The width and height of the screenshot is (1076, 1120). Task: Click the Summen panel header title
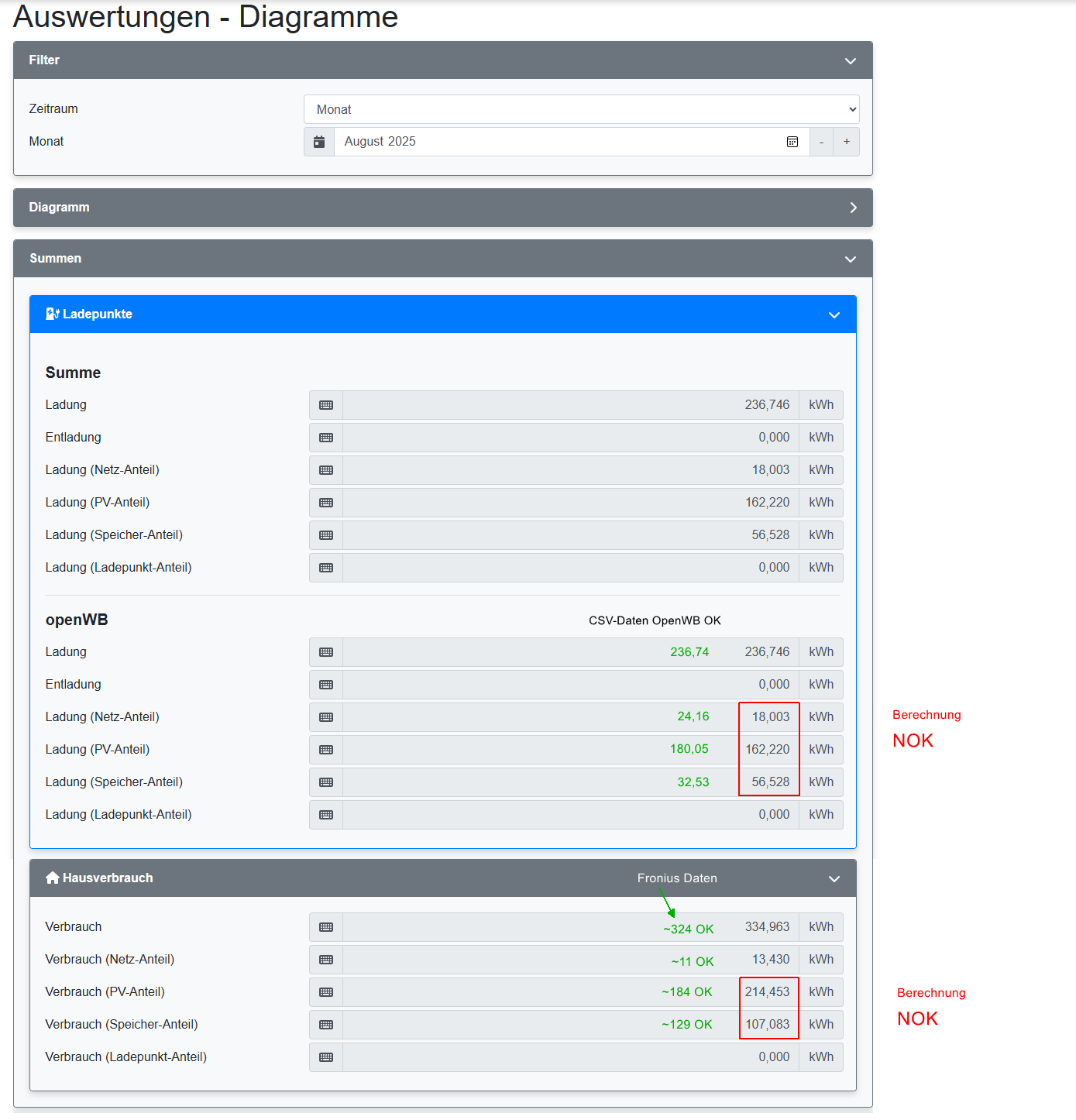[x=55, y=259]
